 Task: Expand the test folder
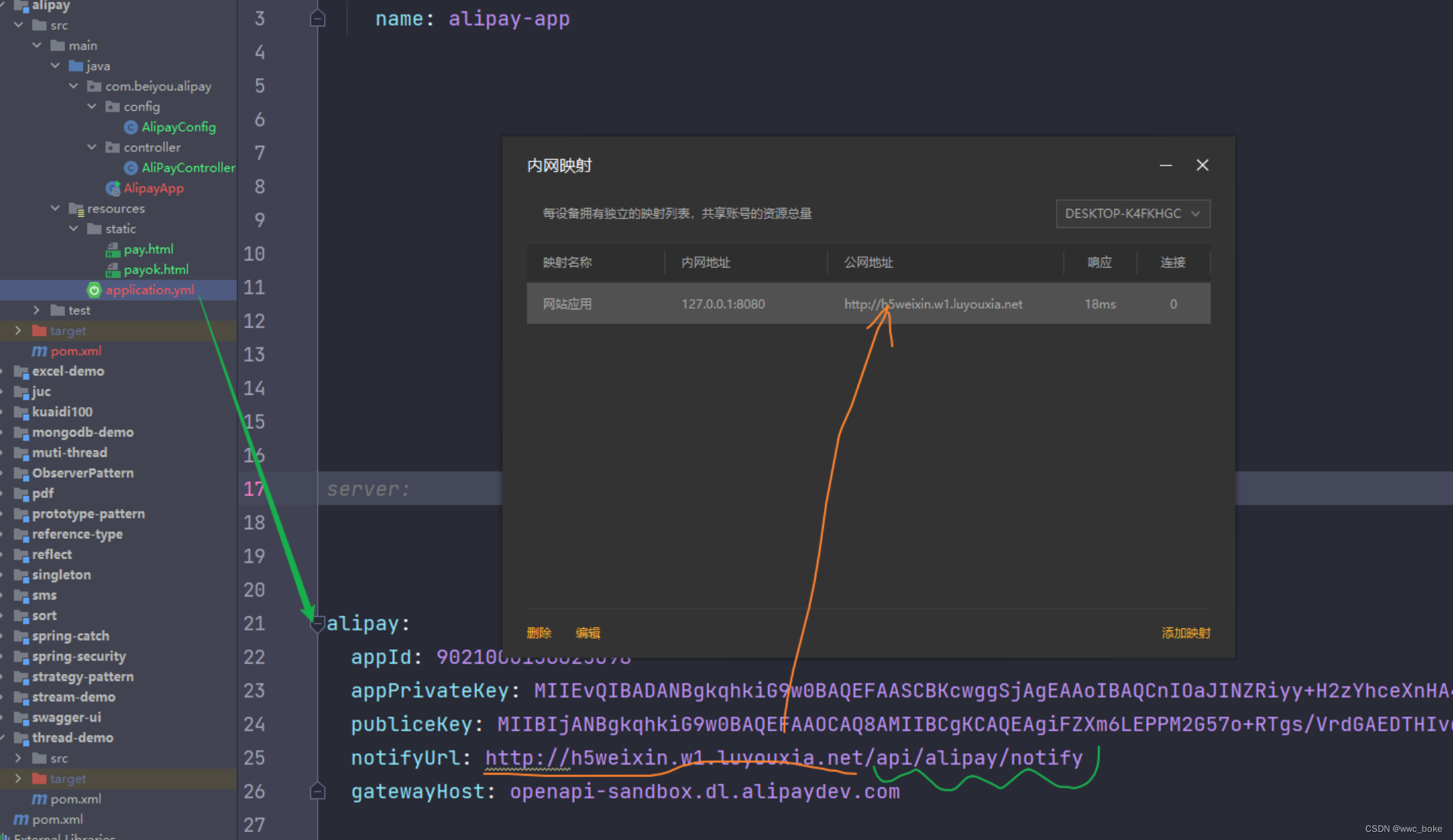(x=37, y=310)
